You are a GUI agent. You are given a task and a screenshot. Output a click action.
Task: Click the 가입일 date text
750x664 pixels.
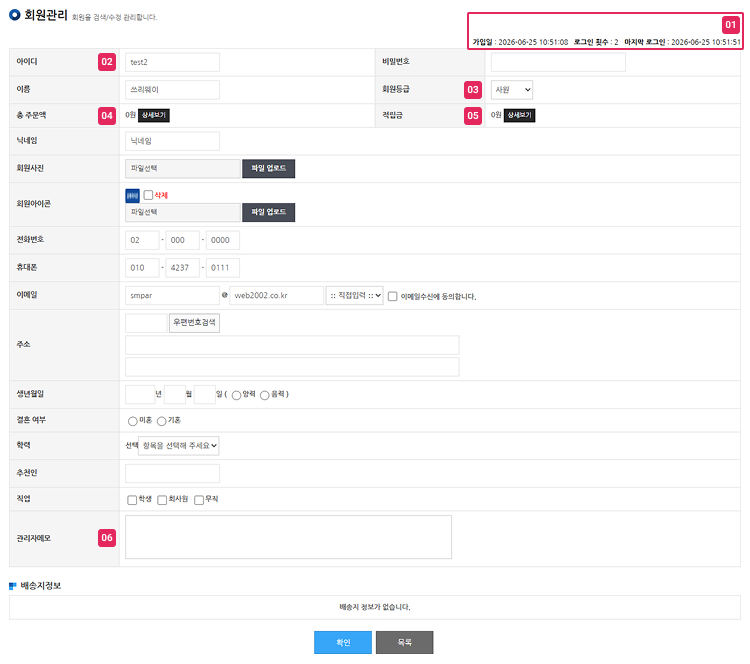coord(520,42)
